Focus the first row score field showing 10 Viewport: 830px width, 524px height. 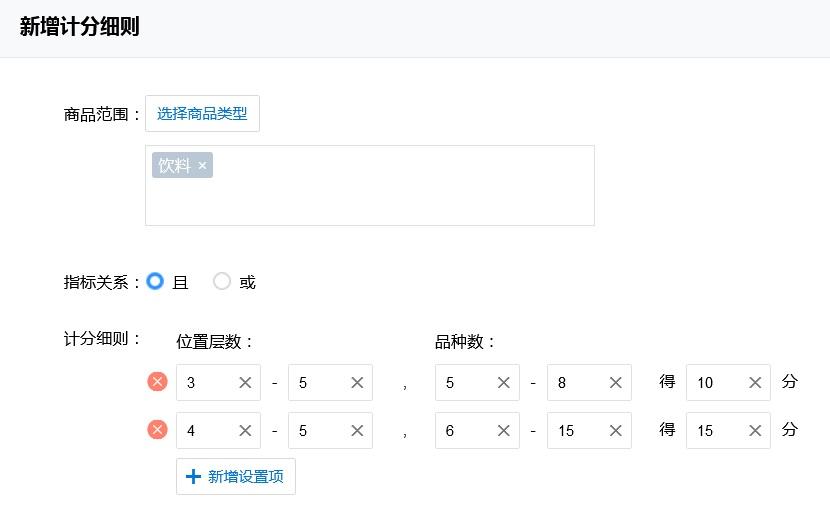tap(715, 382)
